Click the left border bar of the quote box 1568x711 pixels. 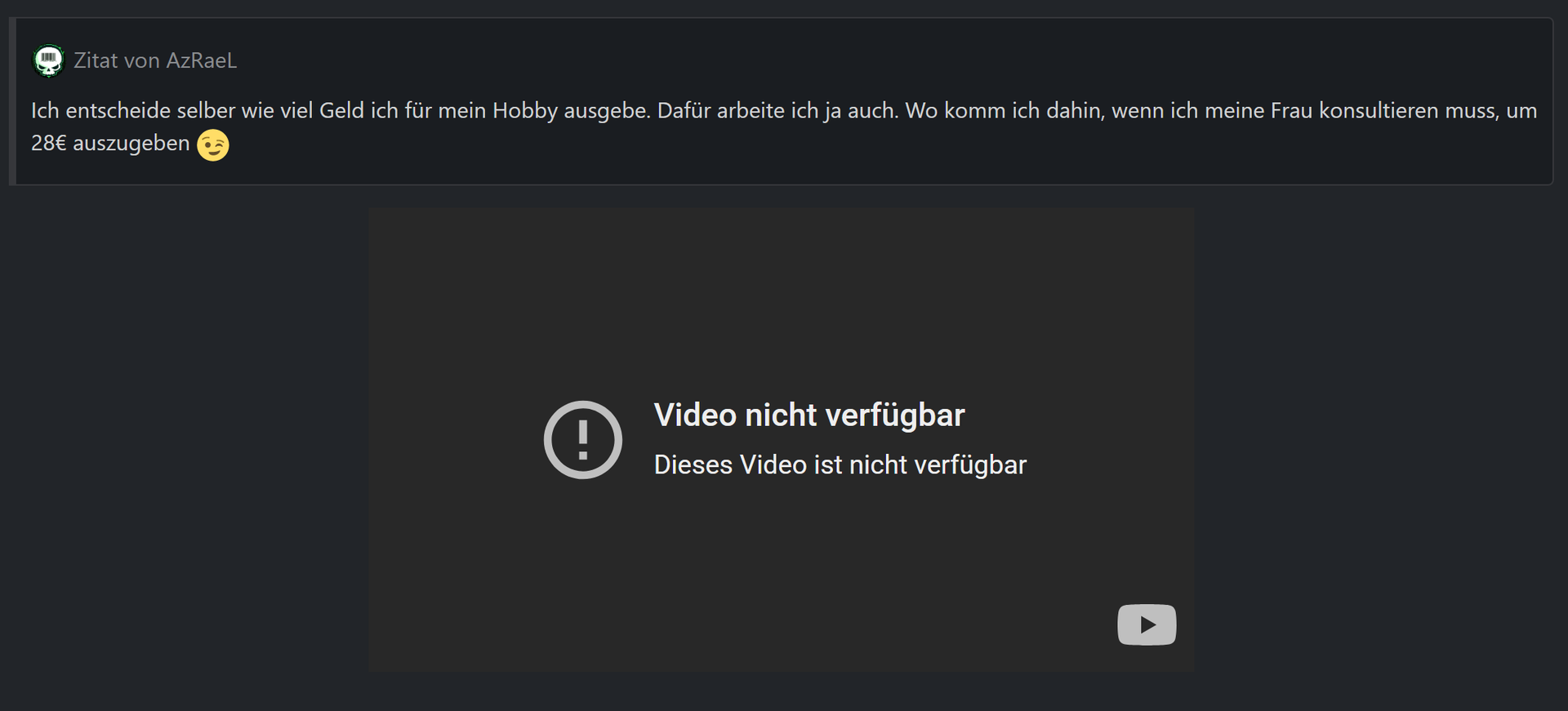point(12,101)
